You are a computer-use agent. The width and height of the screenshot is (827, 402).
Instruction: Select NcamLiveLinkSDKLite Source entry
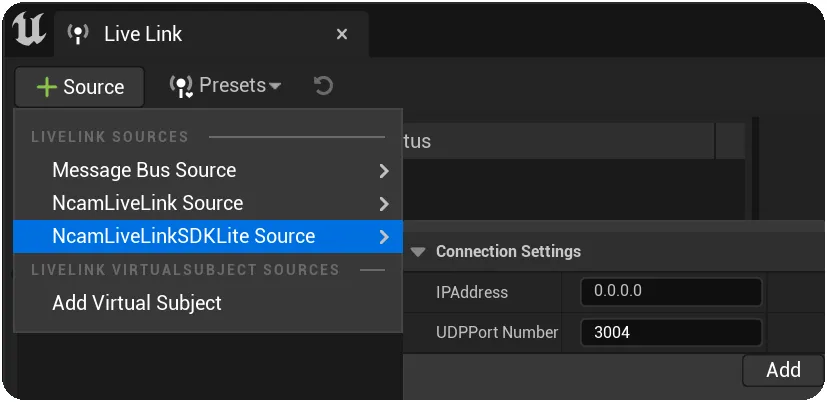pos(208,236)
